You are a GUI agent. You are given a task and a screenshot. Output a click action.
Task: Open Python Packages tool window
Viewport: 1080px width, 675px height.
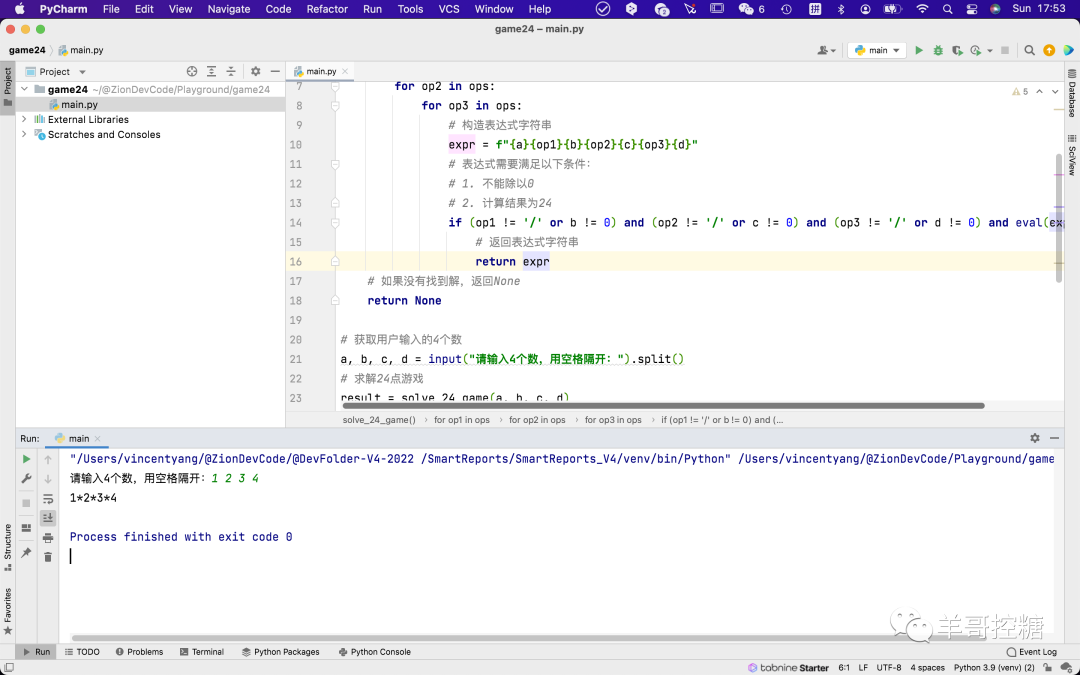point(280,652)
